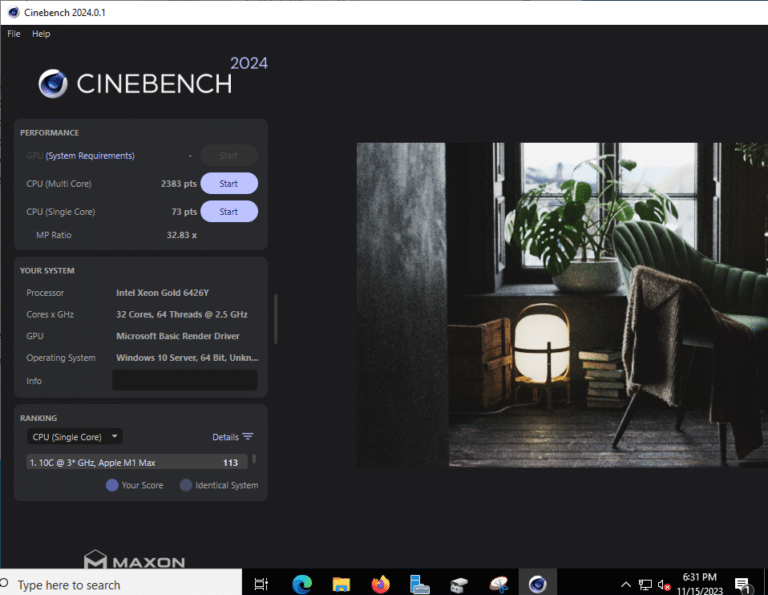This screenshot has width=768, height=595.
Task: Open Server Manager from the taskbar
Action: [420, 584]
